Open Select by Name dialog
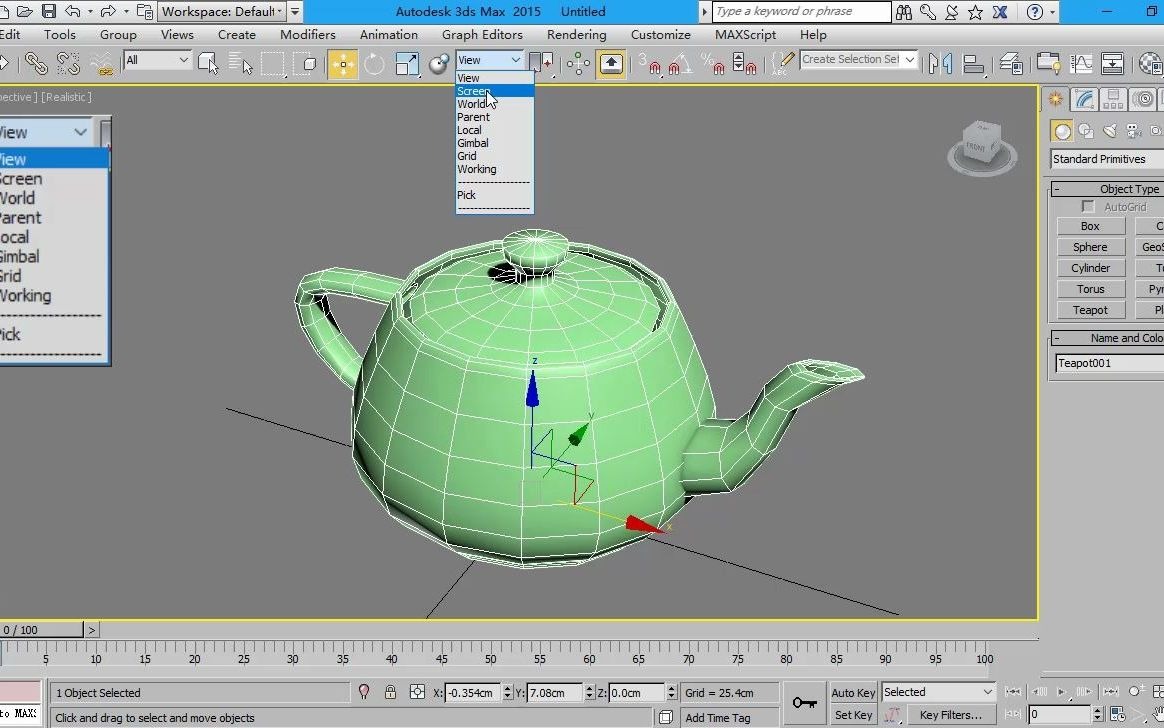Viewport: 1164px width, 728px height. coord(244,63)
